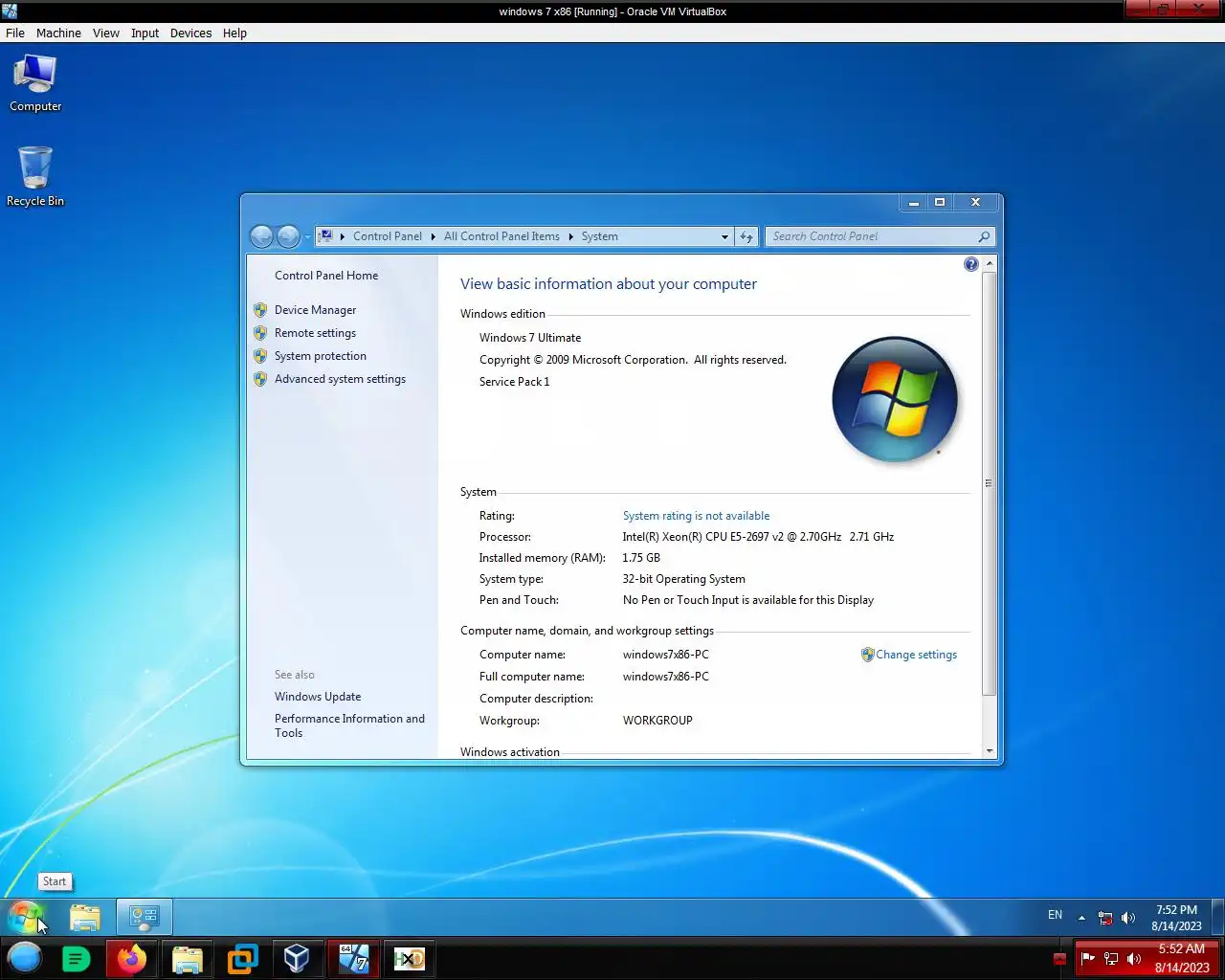Expand arrow after Control Panel breadcrumb
Image resolution: width=1225 pixels, height=980 pixels.
click(x=433, y=236)
